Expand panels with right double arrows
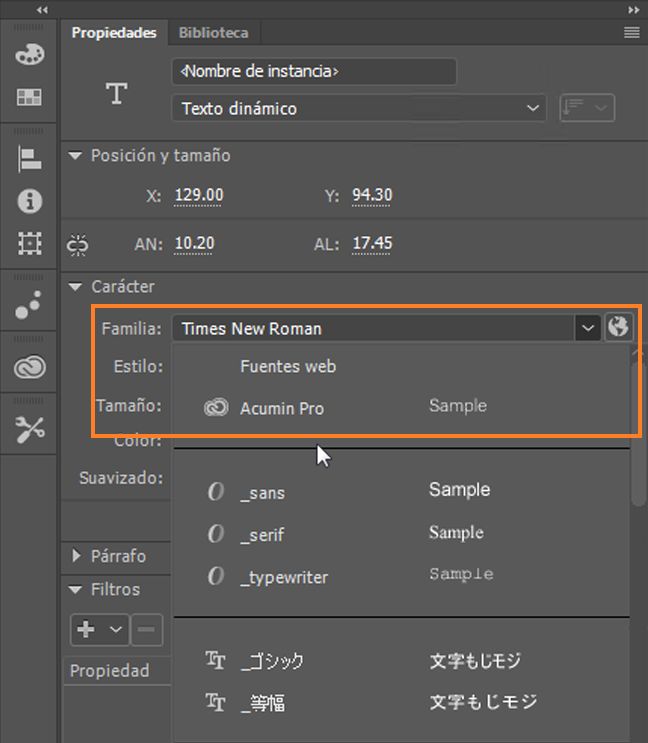Image resolution: width=648 pixels, height=743 pixels. tap(633, 9)
